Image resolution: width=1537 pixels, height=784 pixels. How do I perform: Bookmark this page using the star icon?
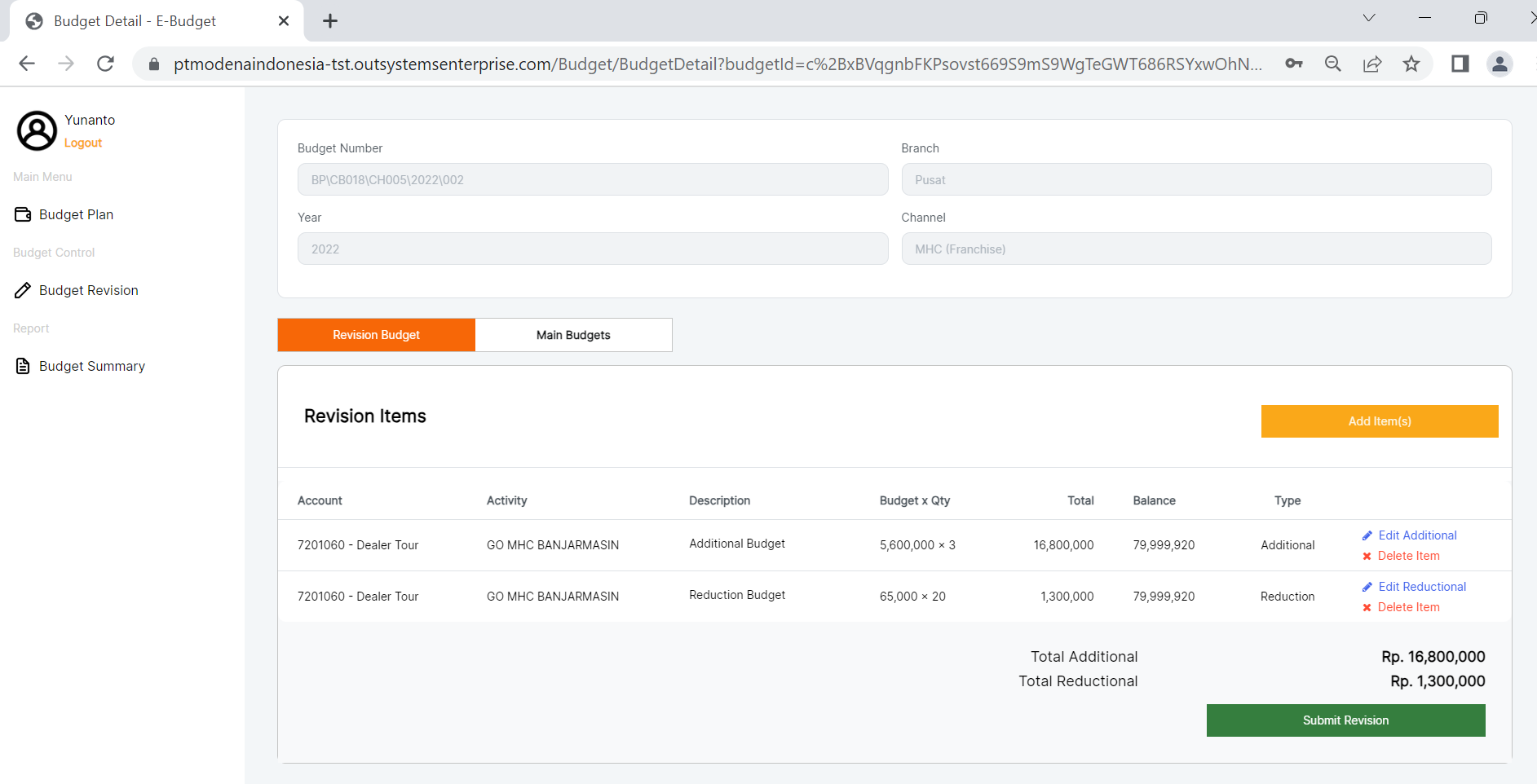click(x=1411, y=64)
